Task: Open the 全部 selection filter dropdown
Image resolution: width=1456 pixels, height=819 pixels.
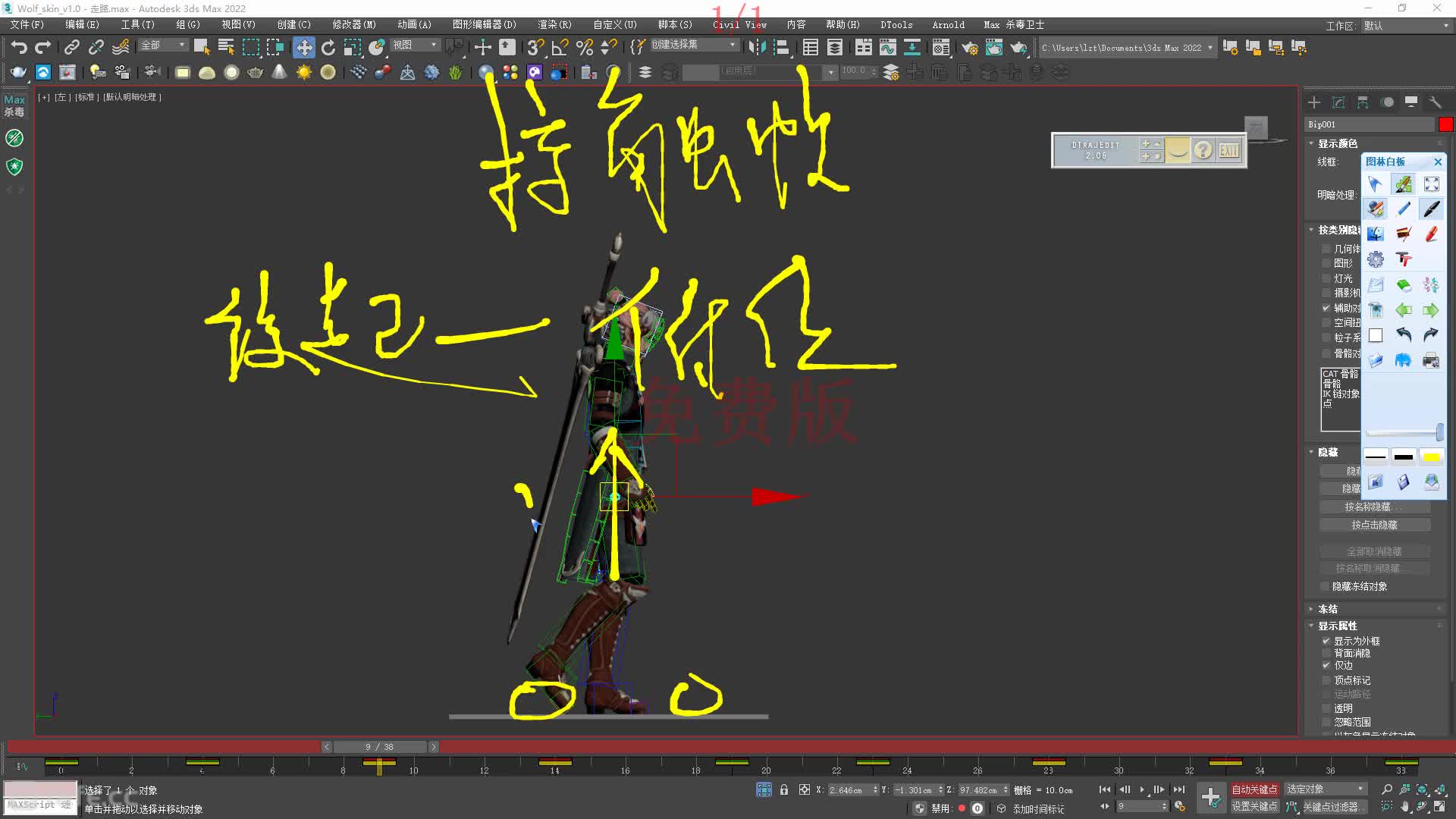Action: [162, 45]
